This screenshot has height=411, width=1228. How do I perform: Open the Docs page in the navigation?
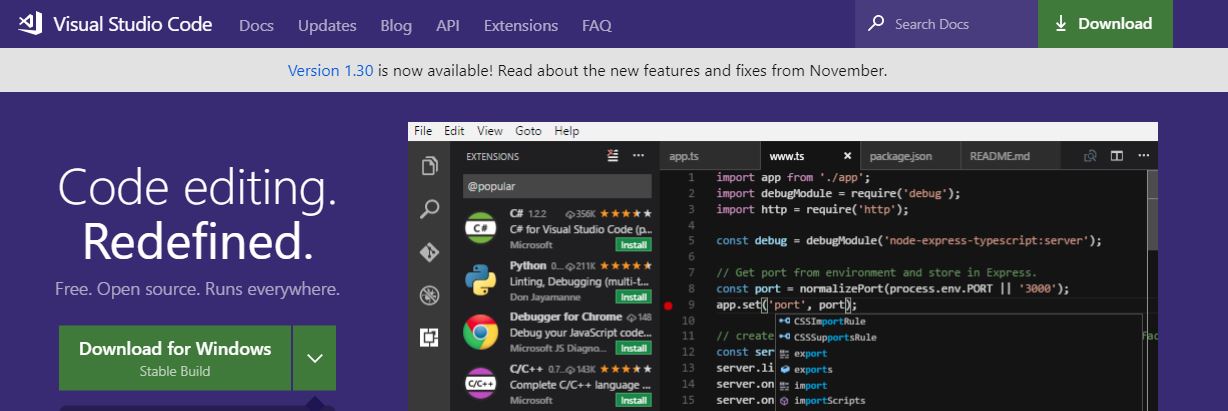[x=257, y=25]
